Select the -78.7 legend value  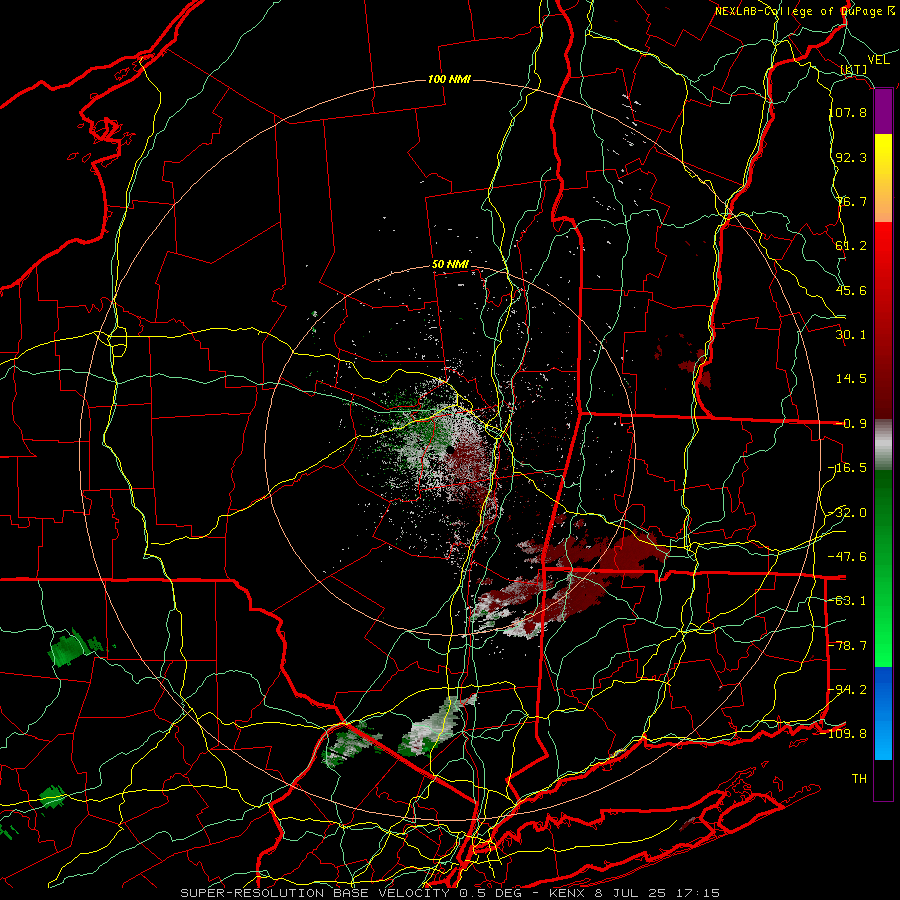(x=848, y=646)
